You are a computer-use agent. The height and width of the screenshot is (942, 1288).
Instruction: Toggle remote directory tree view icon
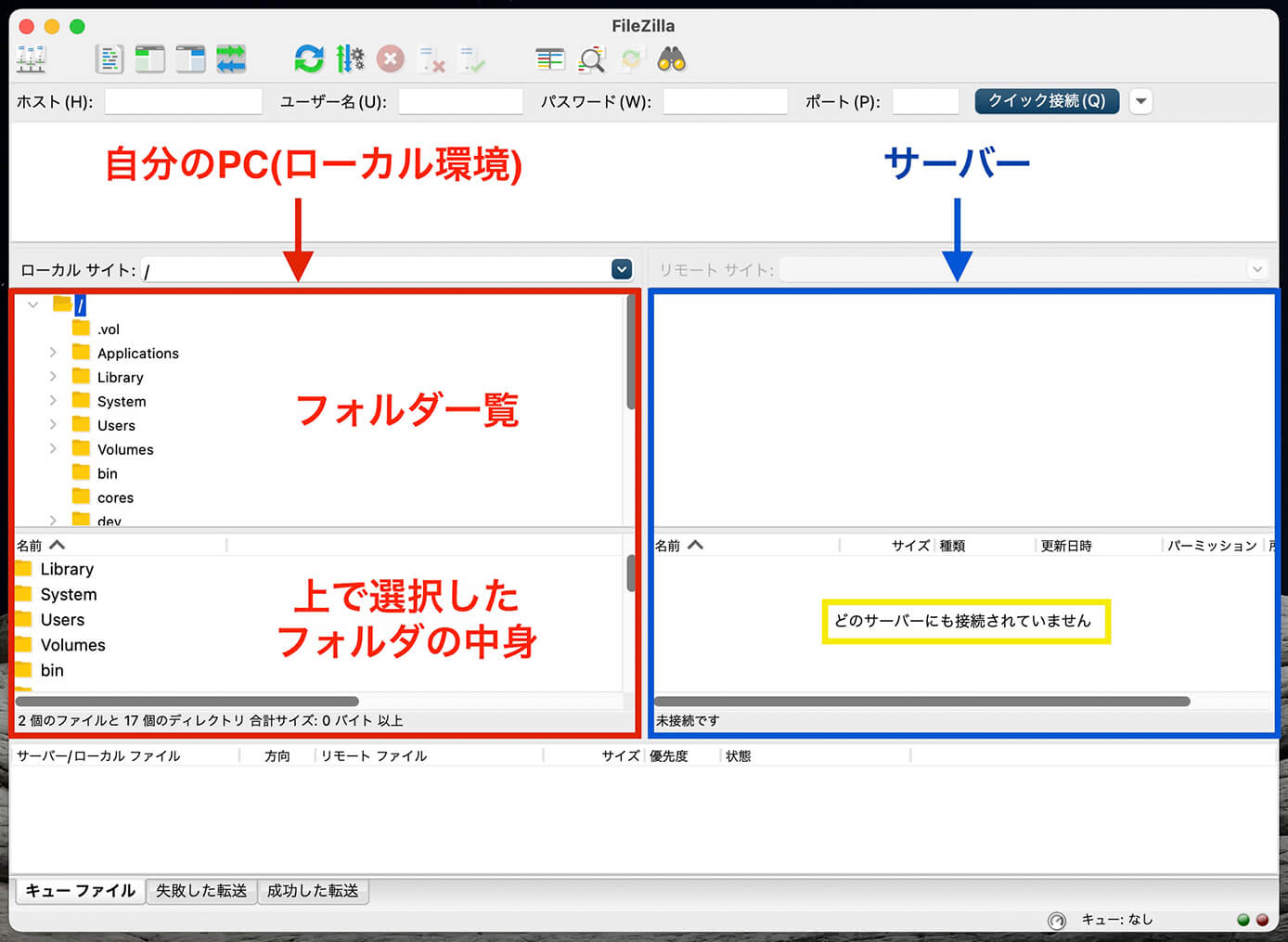tap(190, 59)
